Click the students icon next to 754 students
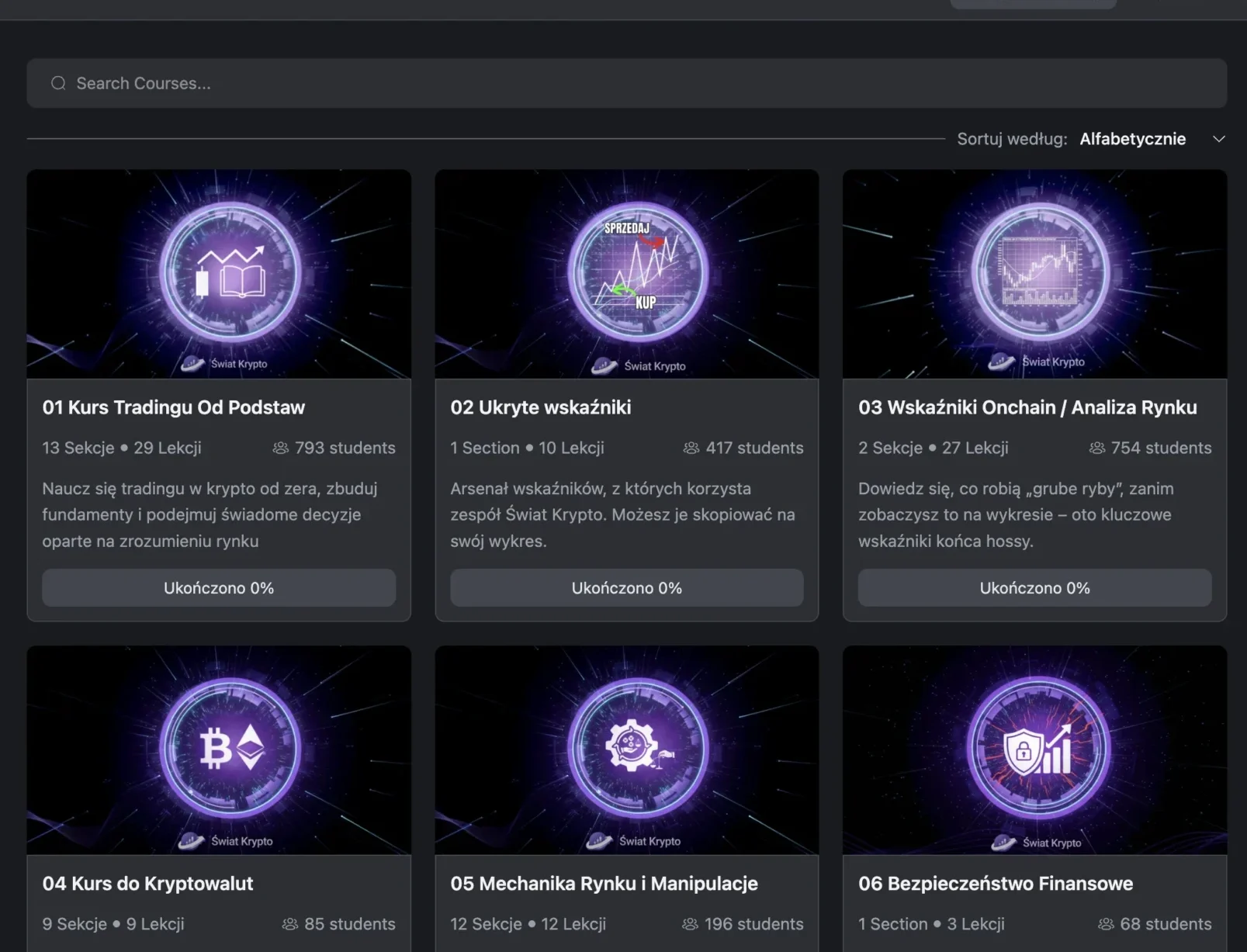This screenshot has height=952, width=1247. [x=1097, y=448]
